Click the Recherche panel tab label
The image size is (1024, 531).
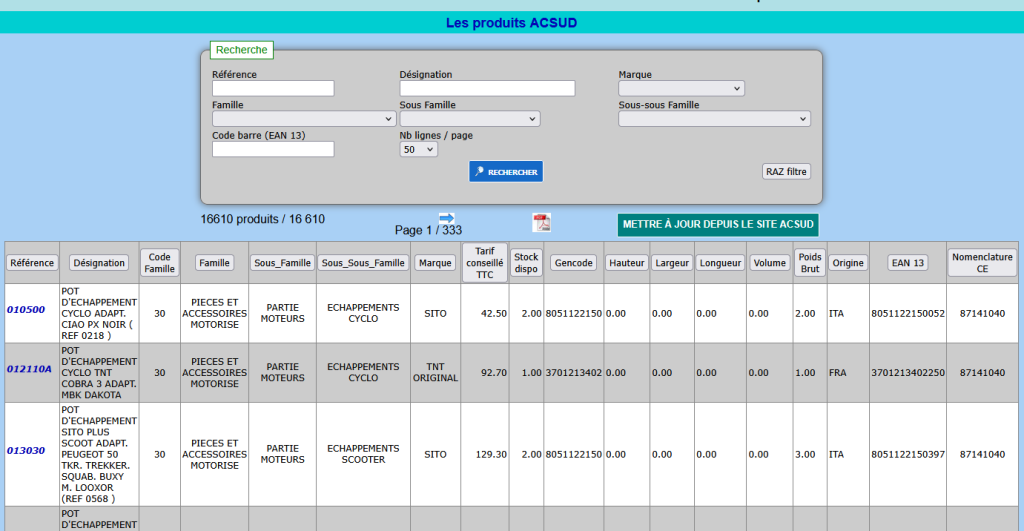pos(241,50)
